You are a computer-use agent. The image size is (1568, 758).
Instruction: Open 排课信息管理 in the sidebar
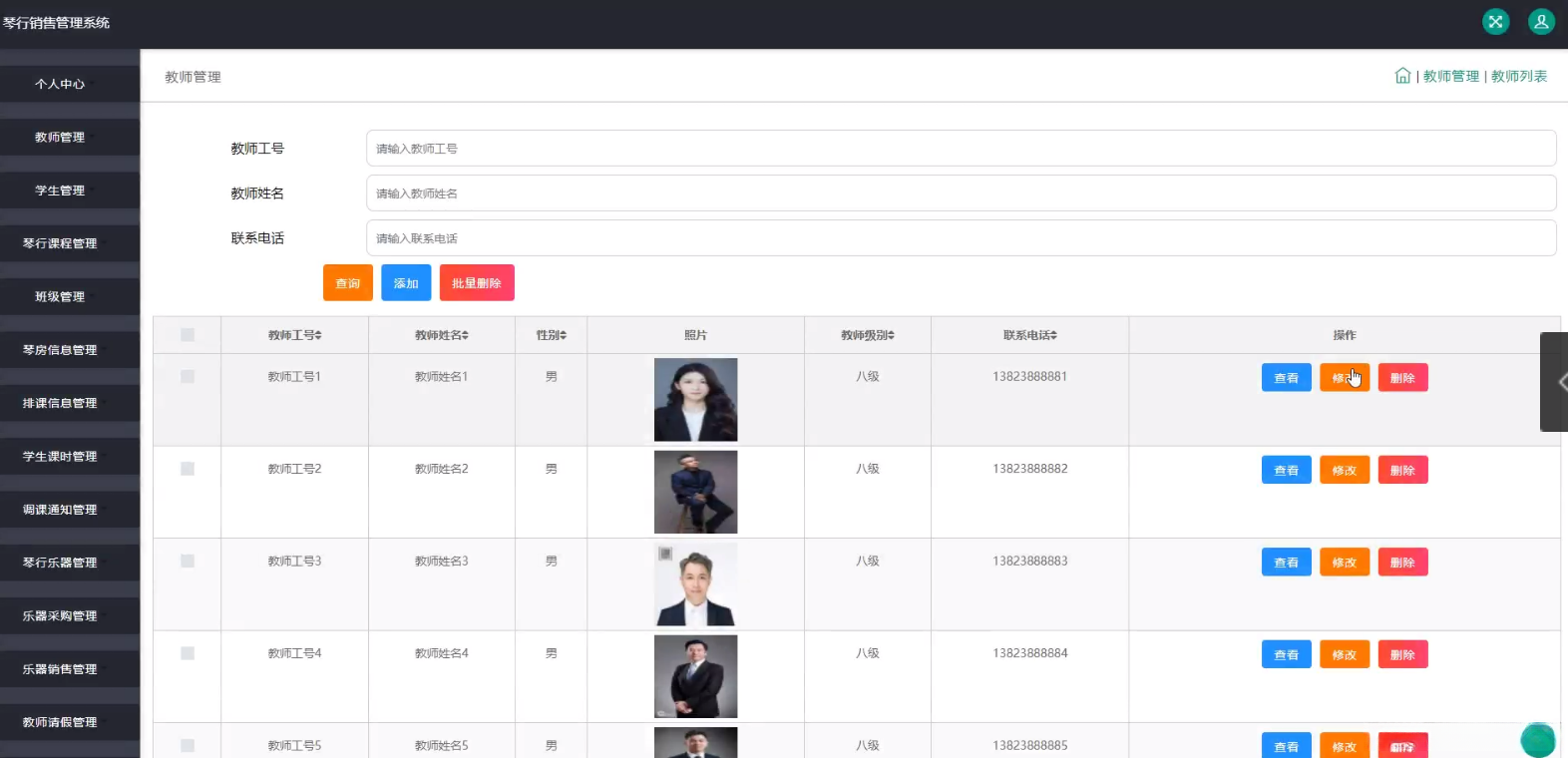pos(70,403)
